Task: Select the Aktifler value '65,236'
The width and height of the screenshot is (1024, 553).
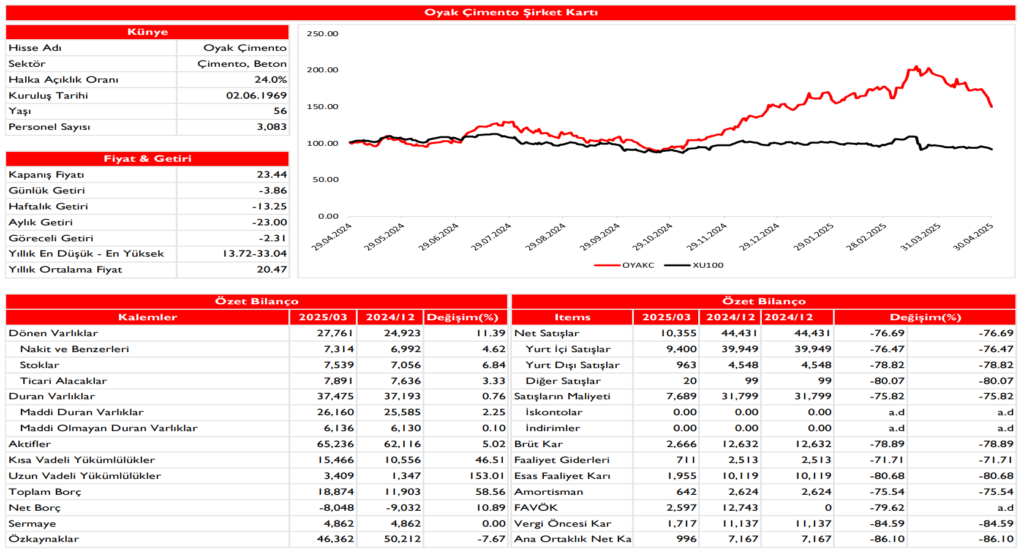Action: 336,444
